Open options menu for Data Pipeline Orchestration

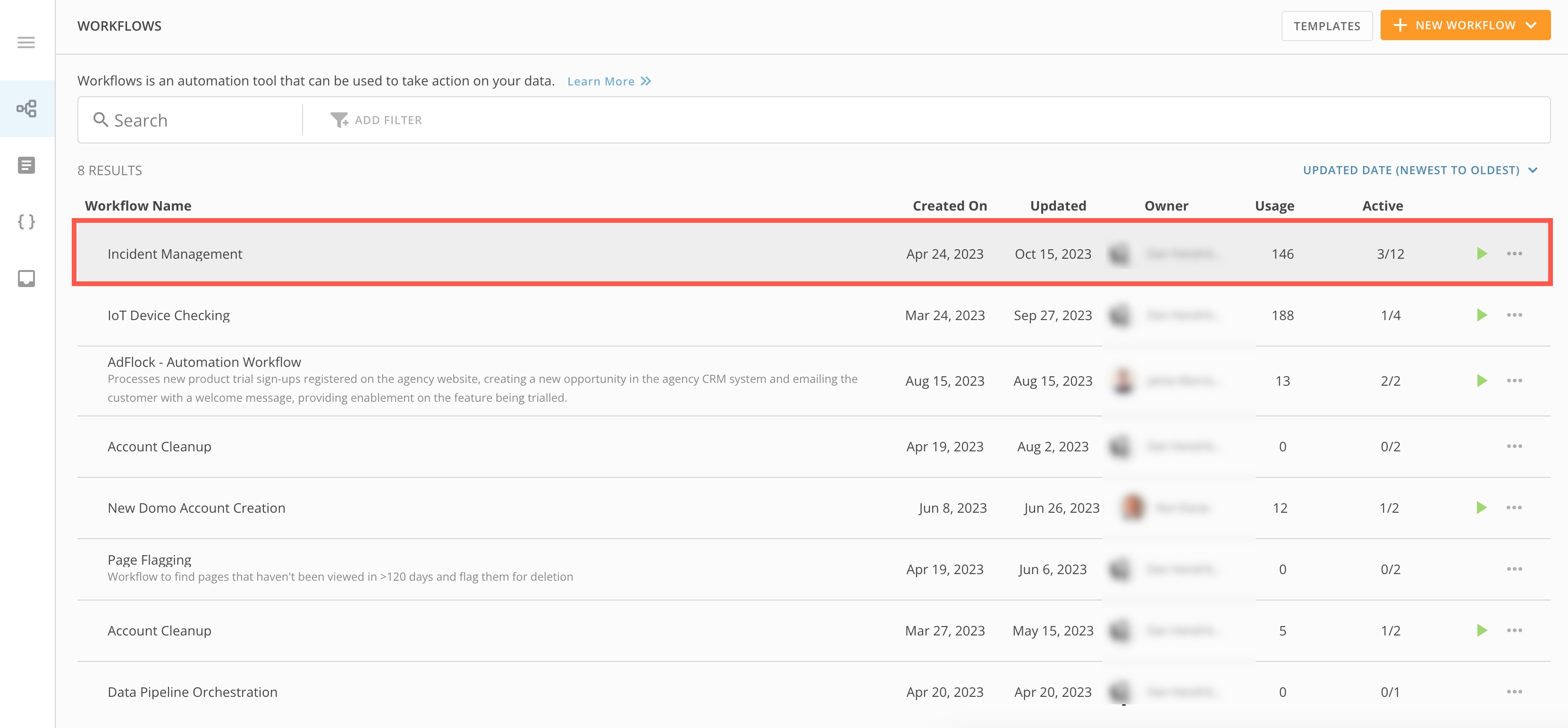click(1516, 692)
